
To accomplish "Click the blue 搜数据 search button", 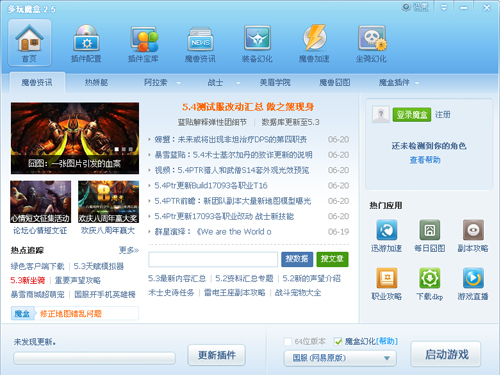I will 297,259.
